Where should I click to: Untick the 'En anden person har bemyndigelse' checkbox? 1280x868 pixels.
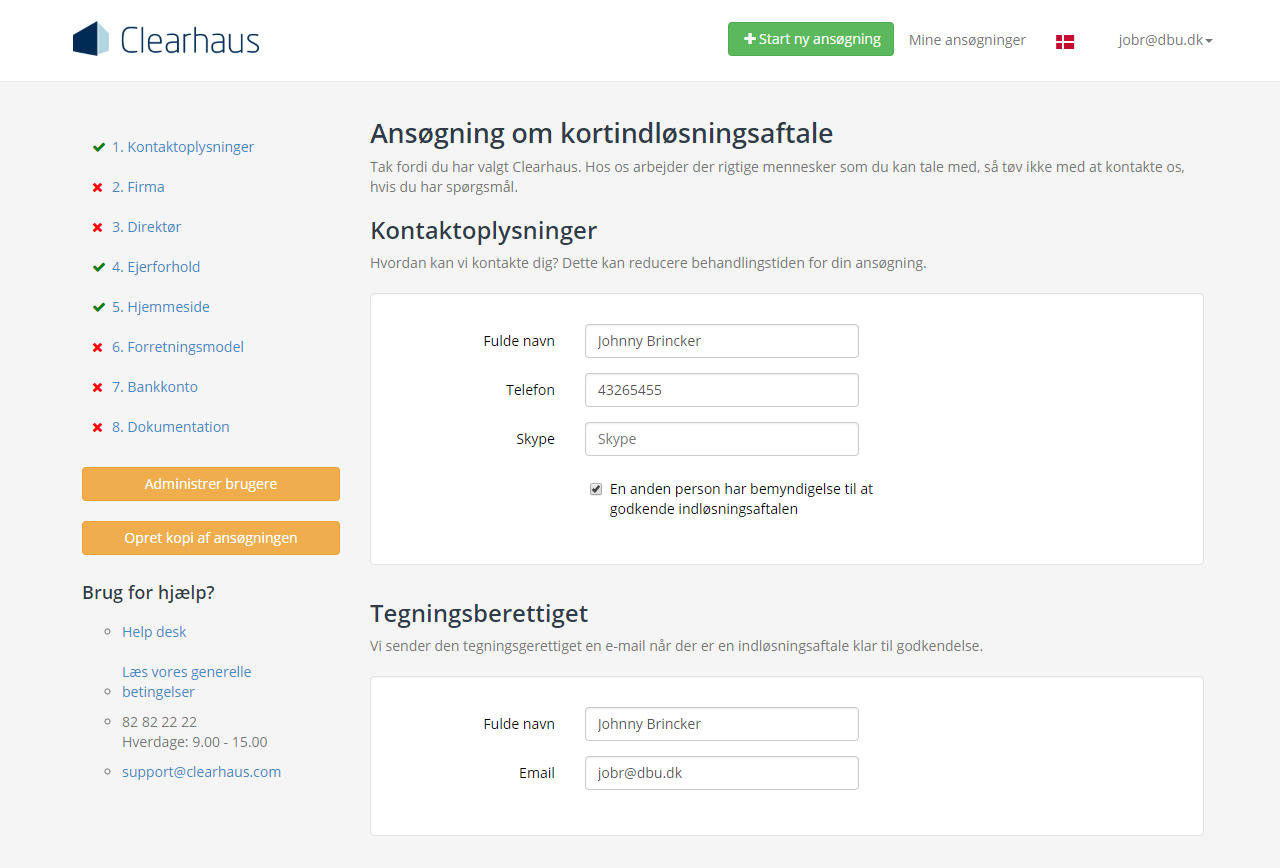click(x=596, y=489)
